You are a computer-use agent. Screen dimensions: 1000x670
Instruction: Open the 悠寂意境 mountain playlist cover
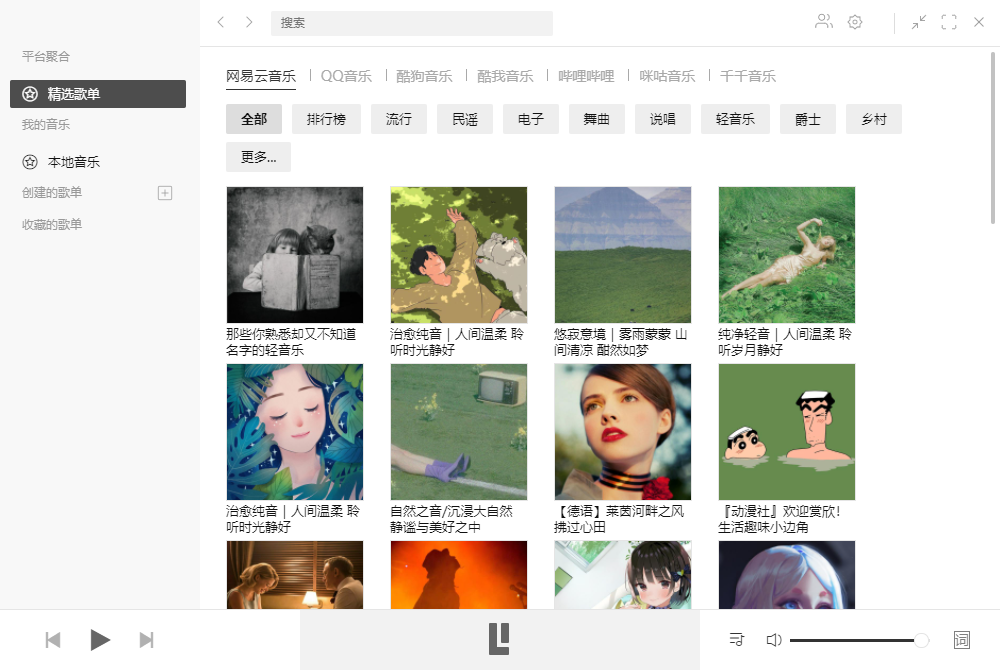tap(622, 255)
